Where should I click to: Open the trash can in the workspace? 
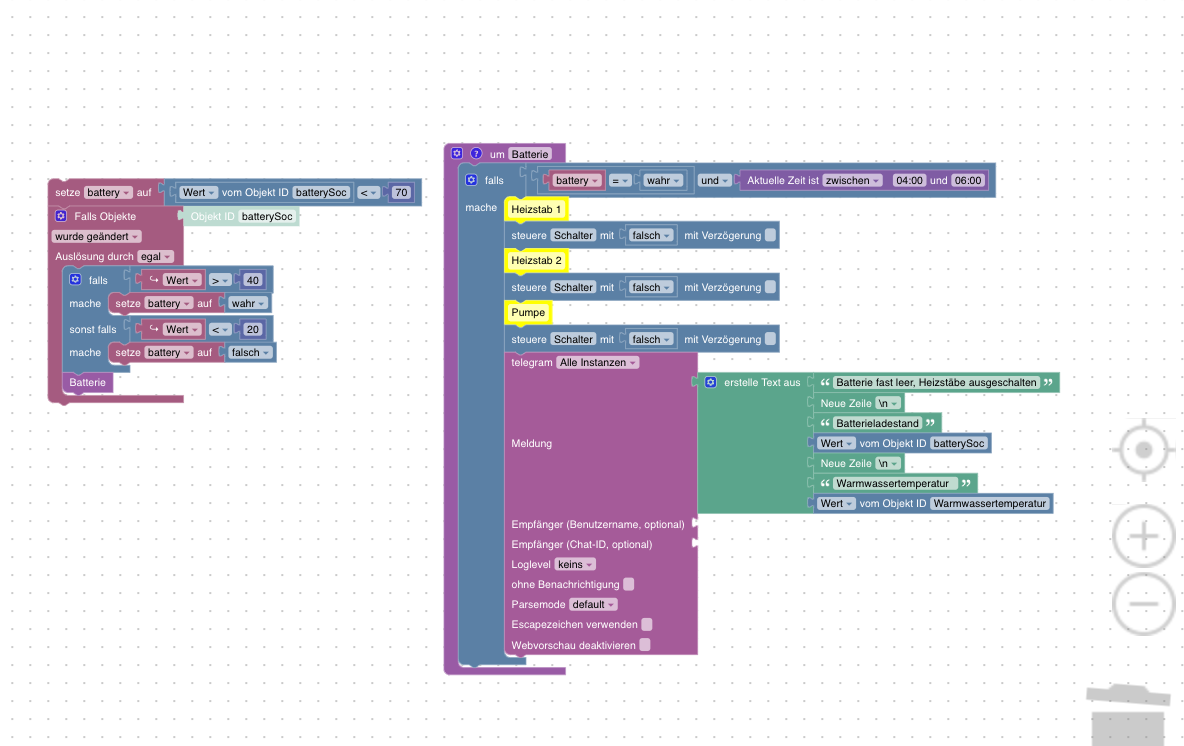1127,714
